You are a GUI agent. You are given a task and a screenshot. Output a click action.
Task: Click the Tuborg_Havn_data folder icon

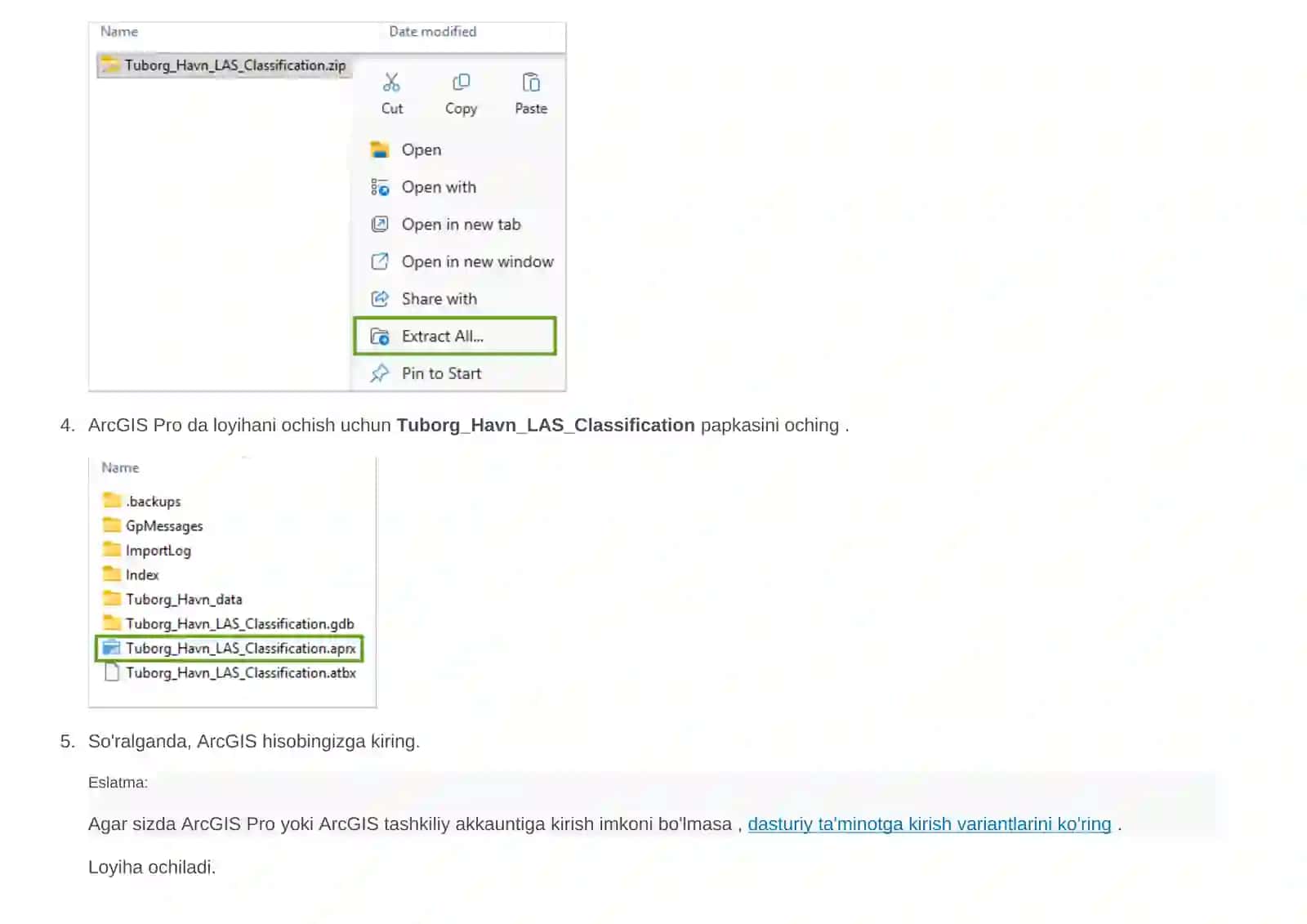click(112, 598)
